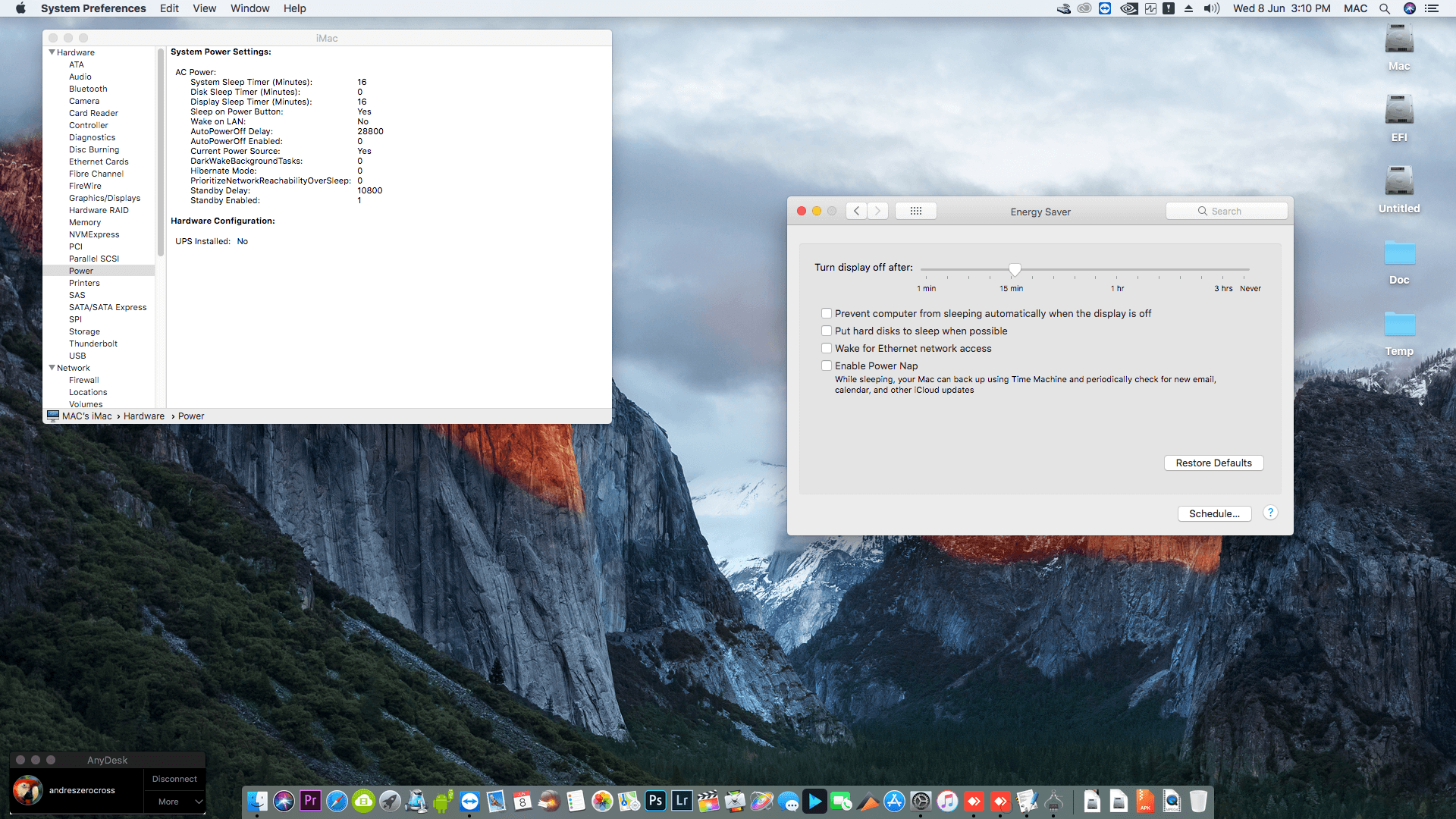Open Photoshop from the dock

click(655, 801)
